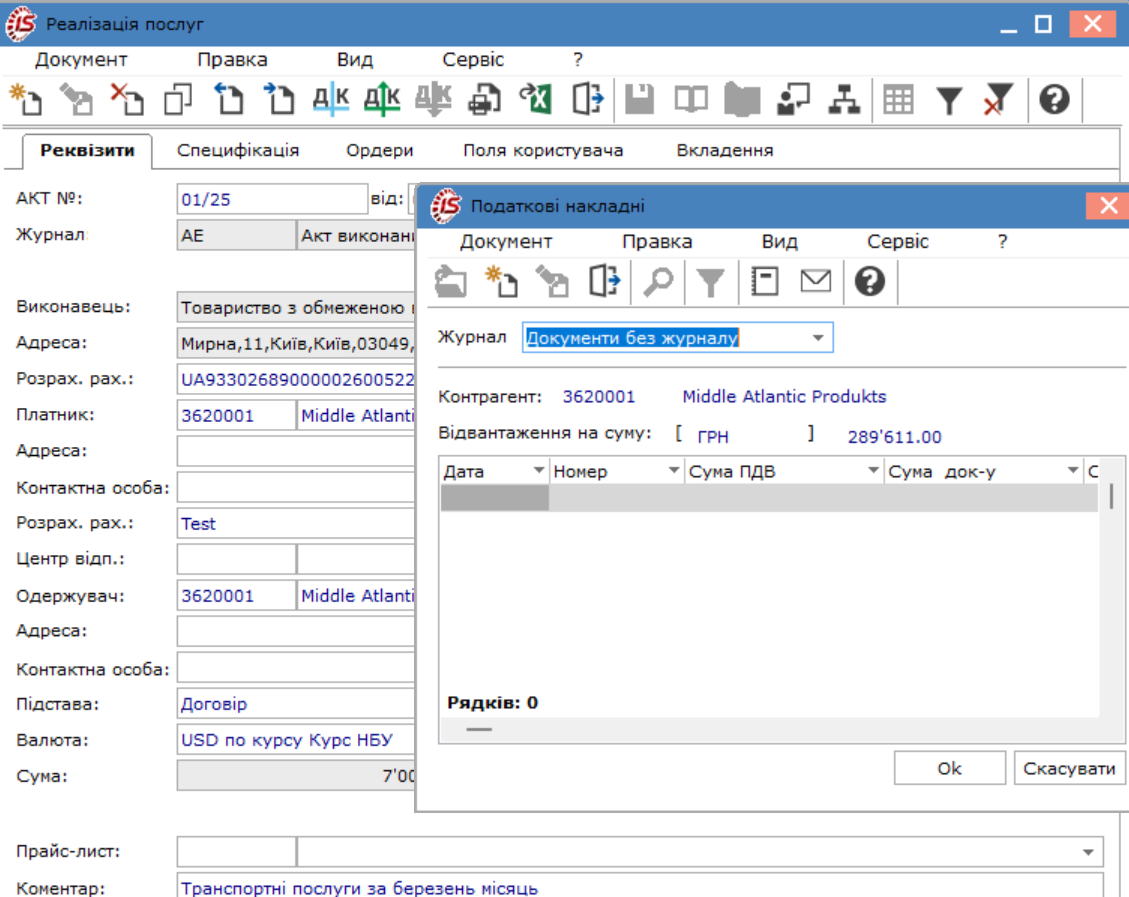The height and width of the screenshot is (897, 1129).
Task: Click the blue ДК postings icon
Action: coord(330,99)
